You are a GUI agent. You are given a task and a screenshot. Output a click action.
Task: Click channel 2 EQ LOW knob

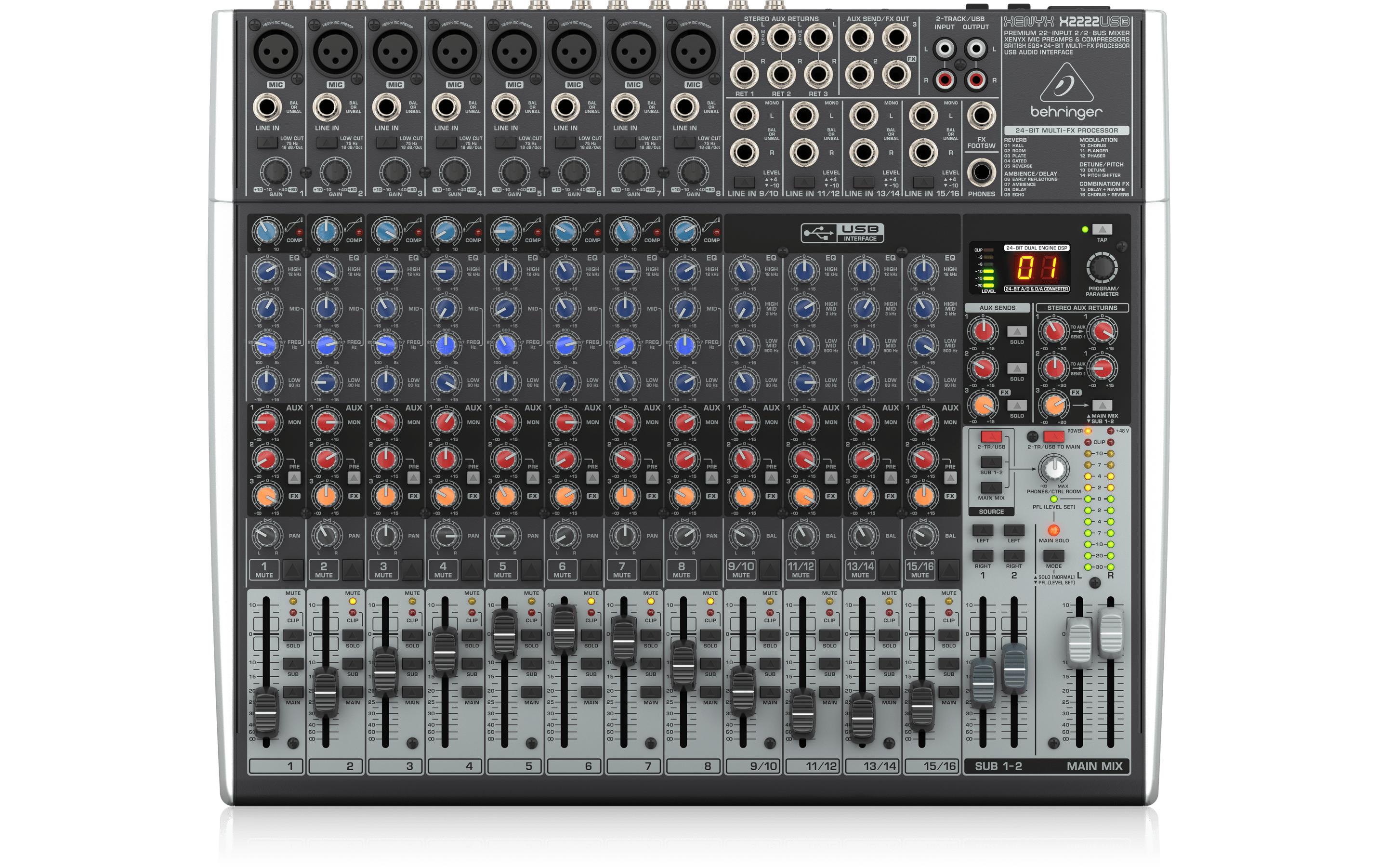(x=327, y=382)
